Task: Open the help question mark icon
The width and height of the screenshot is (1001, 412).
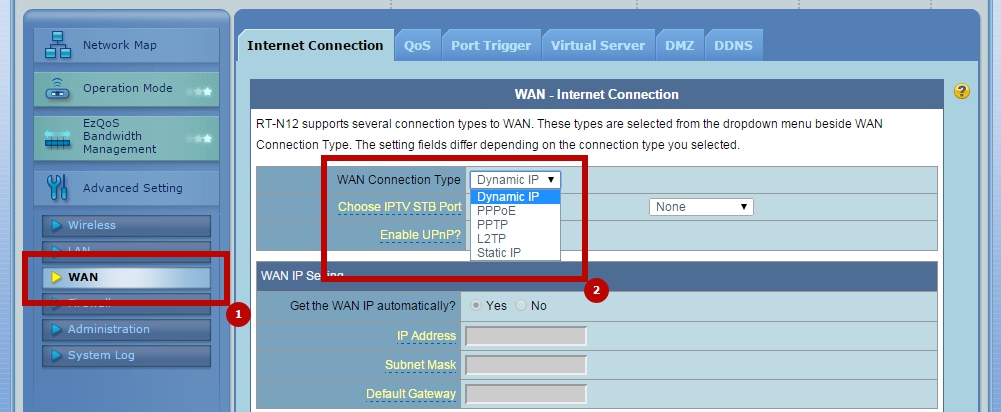Action: (961, 91)
